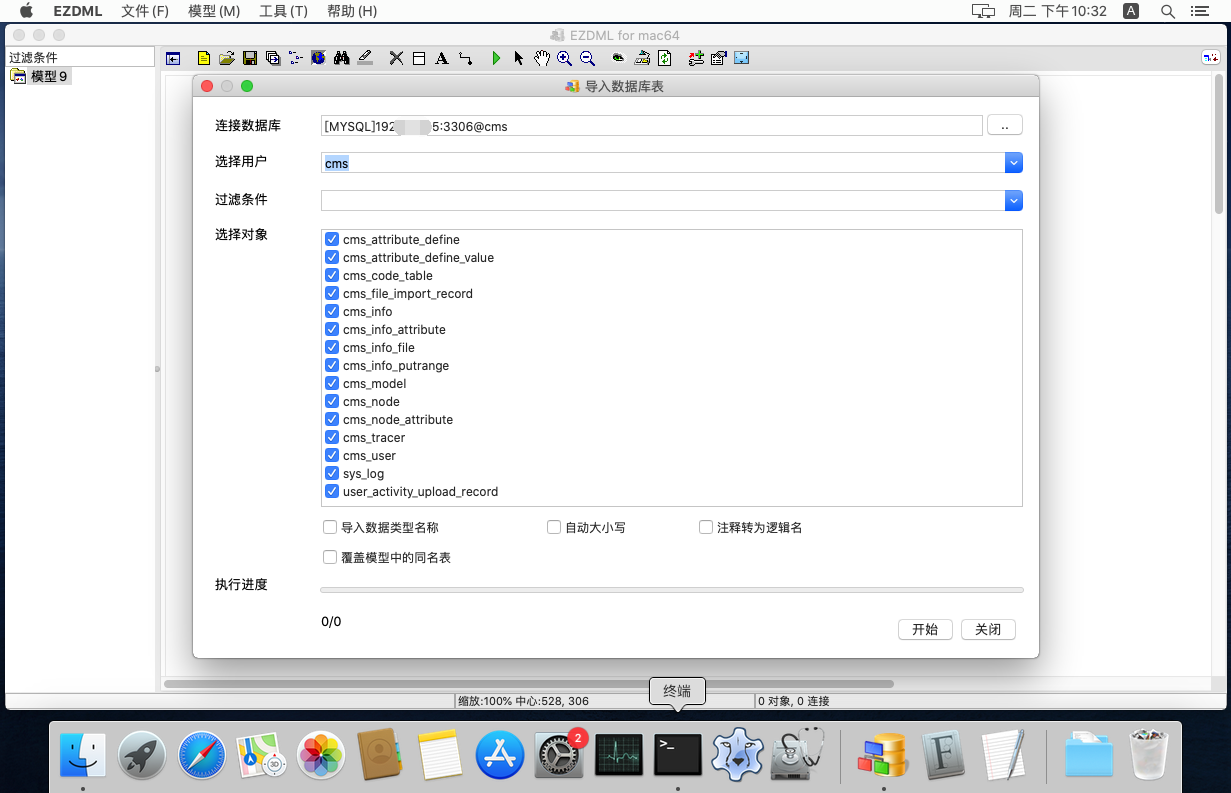Click the 开始 button

point(925,629)
